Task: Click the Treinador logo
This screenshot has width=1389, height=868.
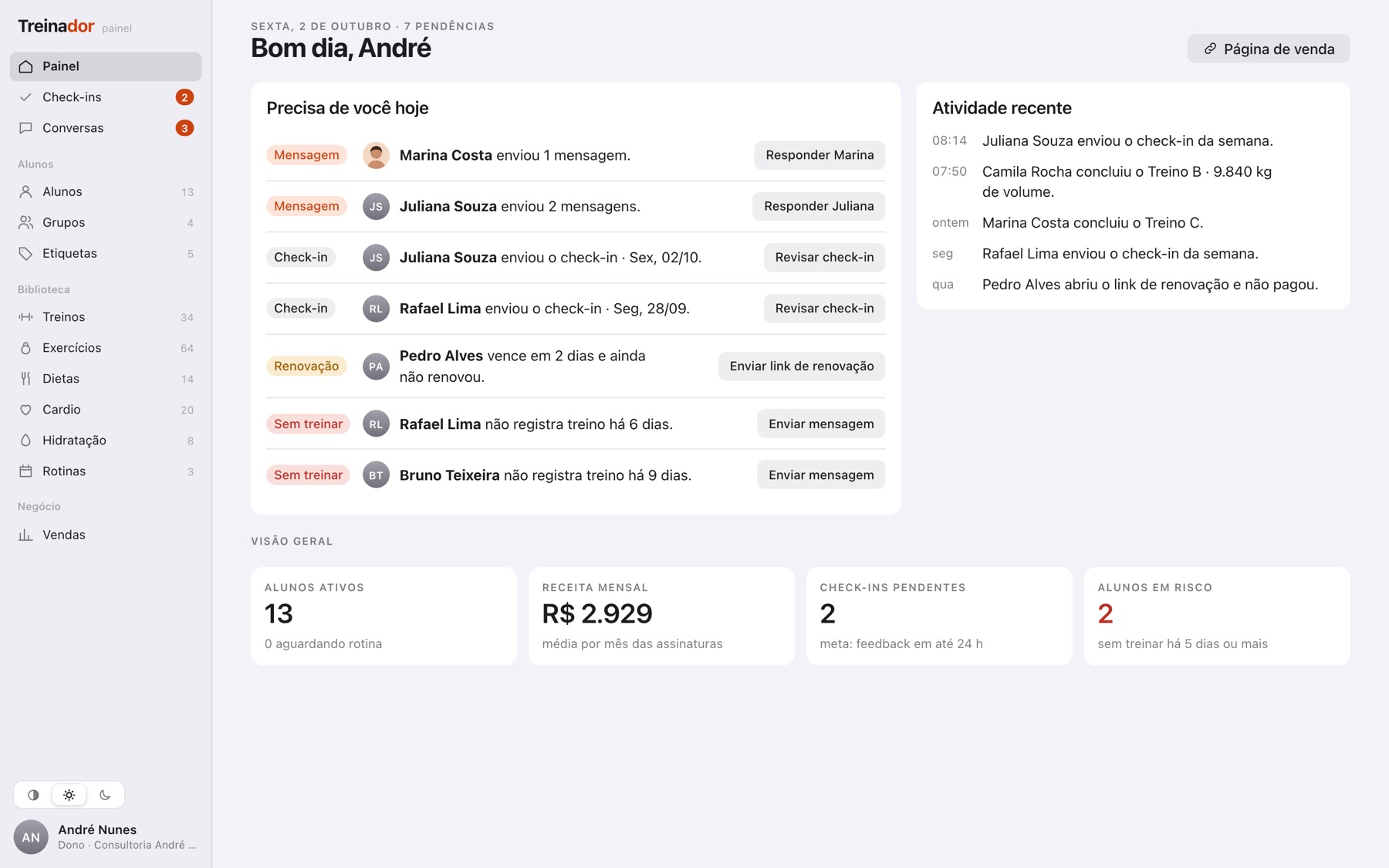Action: click(x=56, y=26)
